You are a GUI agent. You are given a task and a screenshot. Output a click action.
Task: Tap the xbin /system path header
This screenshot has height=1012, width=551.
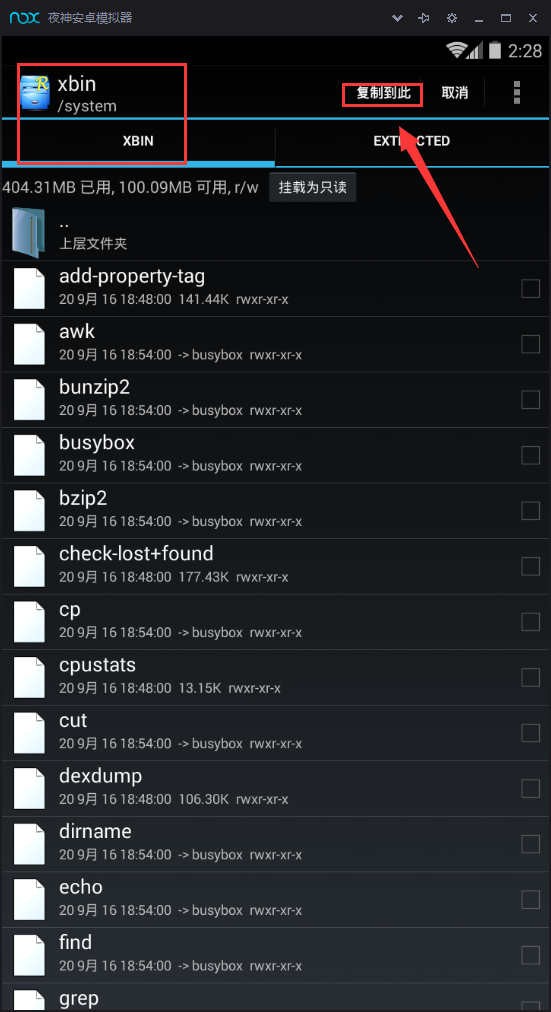(x=87, y=93)
